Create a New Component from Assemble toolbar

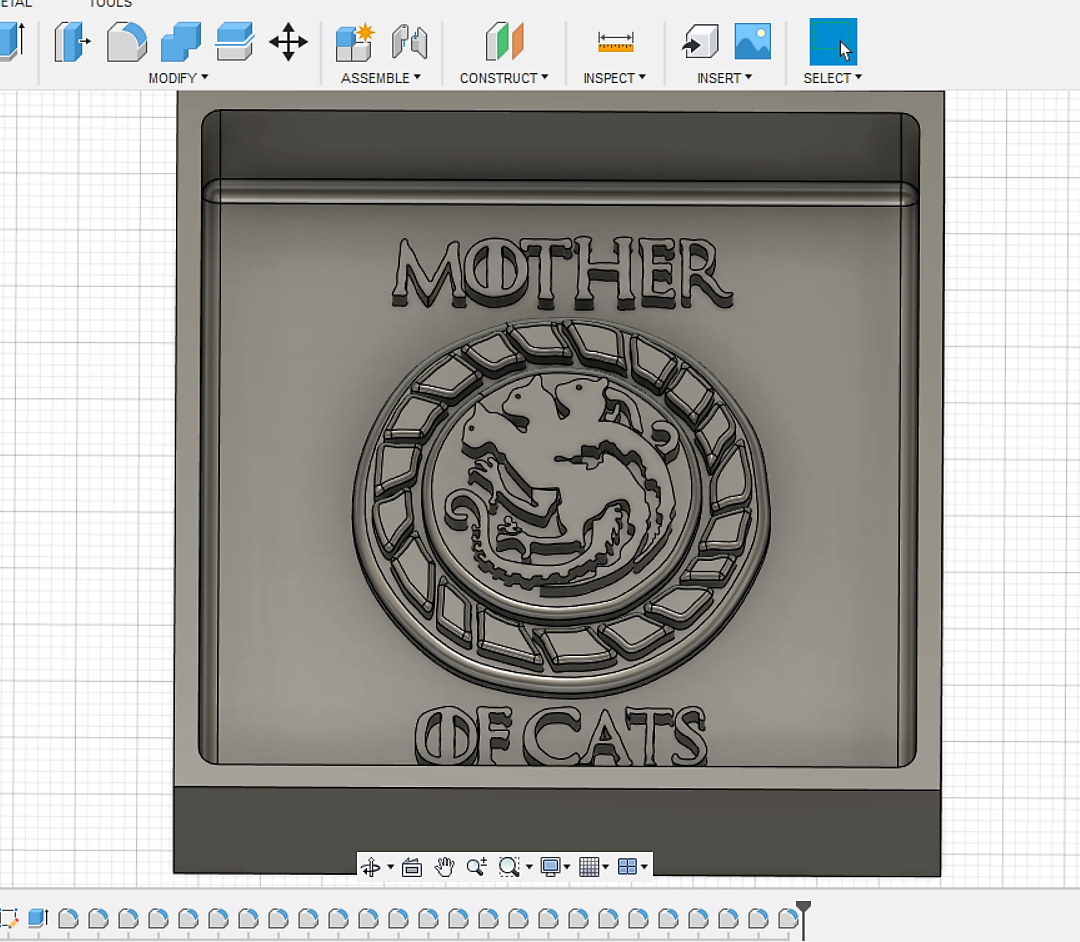click(x=355, y=42)
